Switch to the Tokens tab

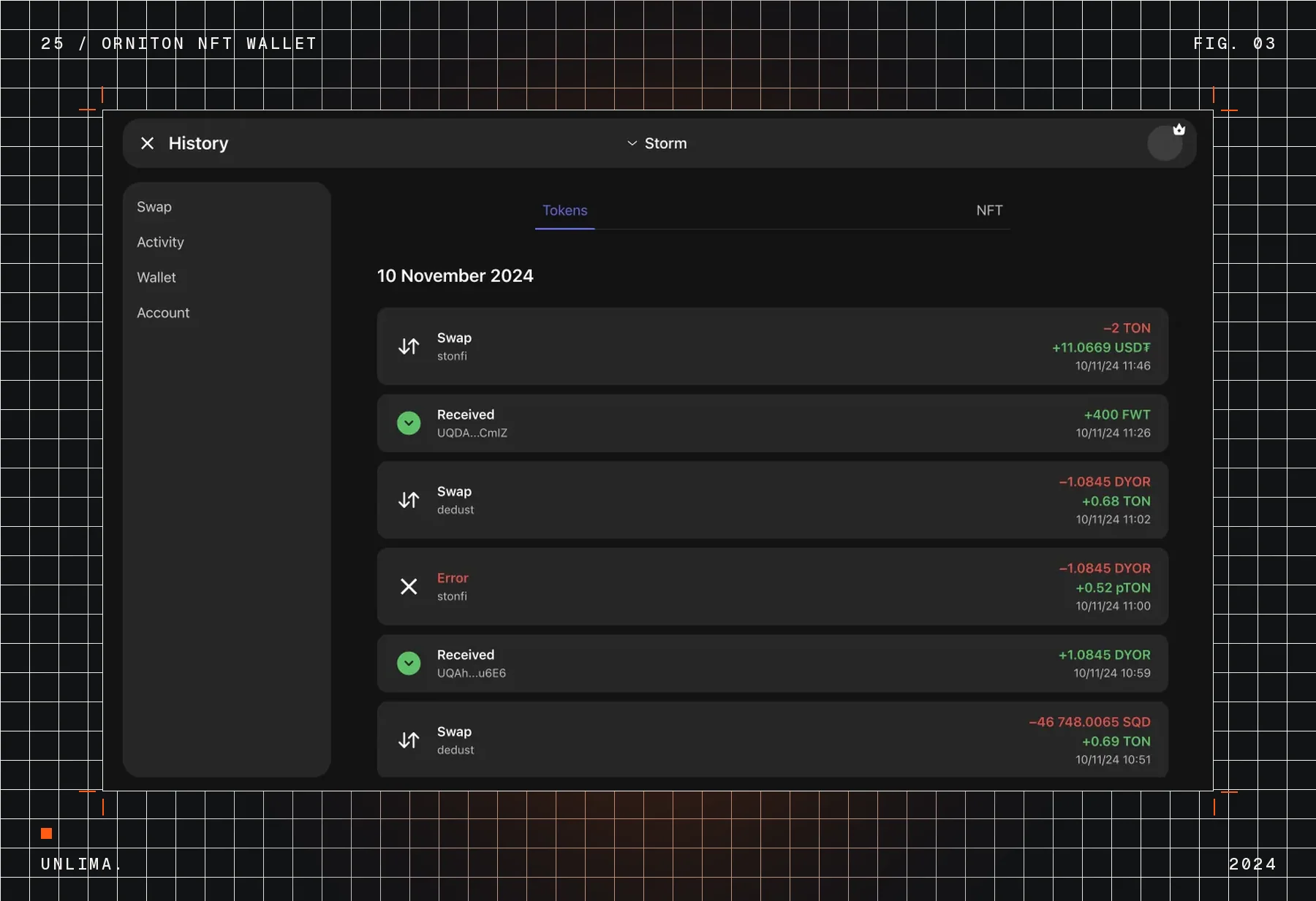(565, 210)
